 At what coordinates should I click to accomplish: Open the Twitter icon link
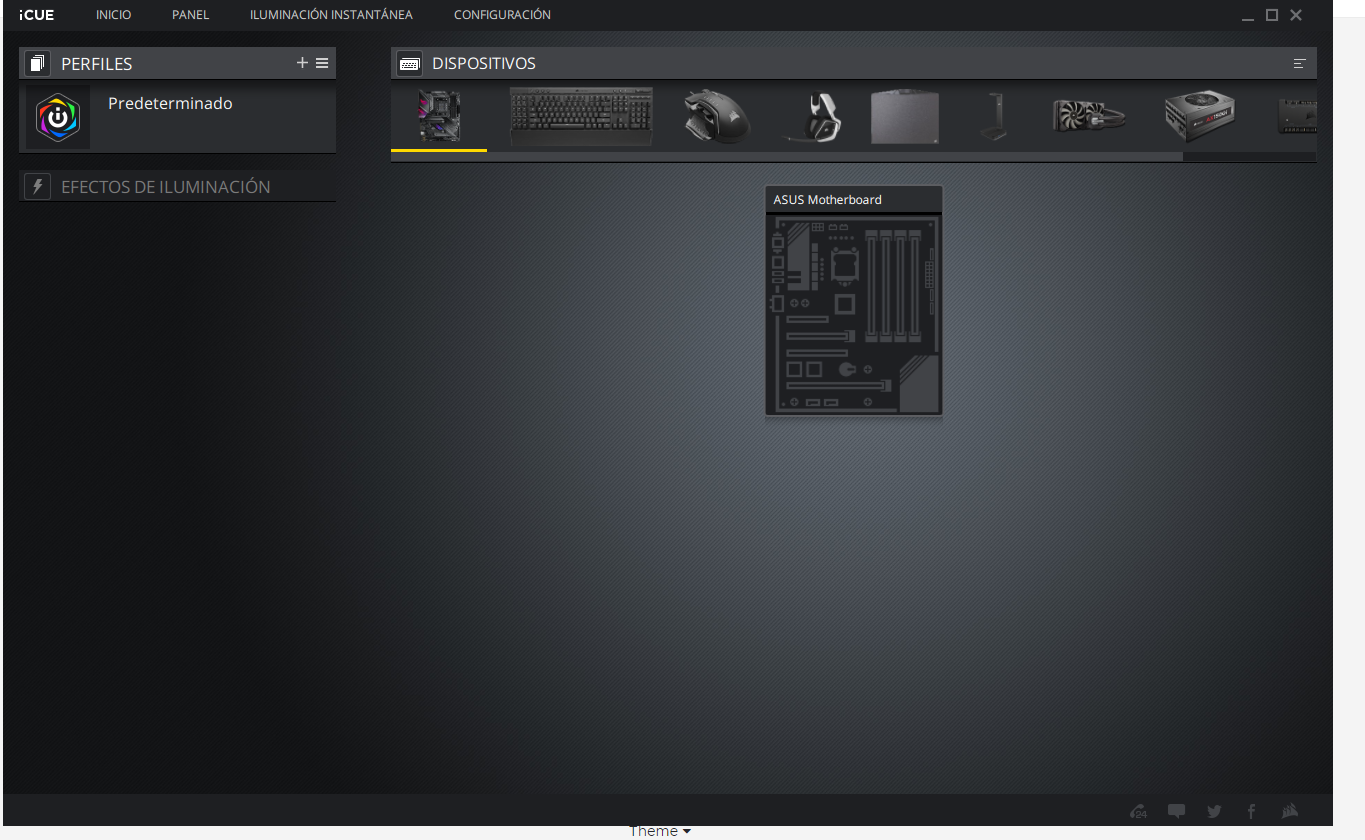tap(1214, 811)
